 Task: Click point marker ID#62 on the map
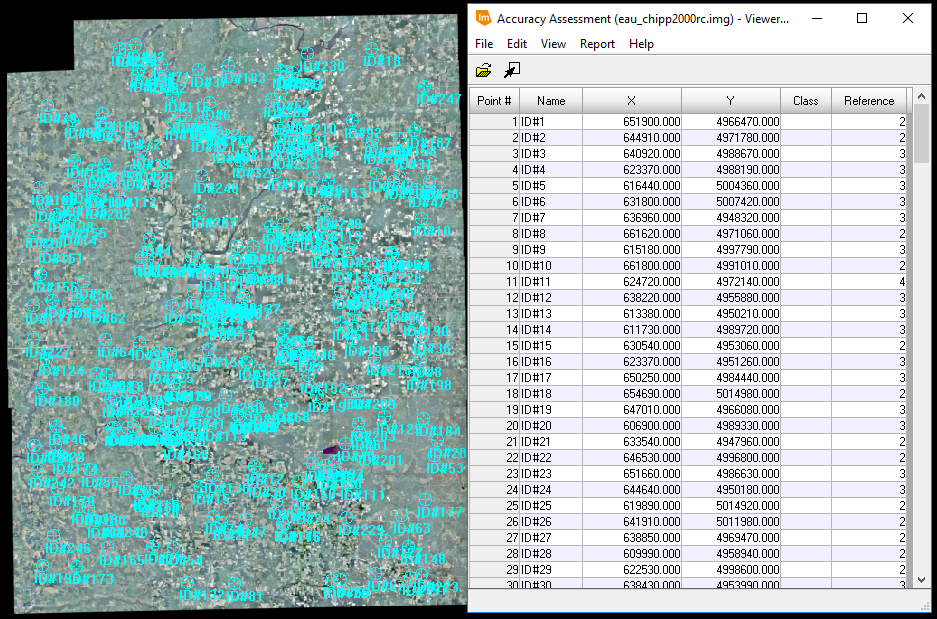coord(96,306)
